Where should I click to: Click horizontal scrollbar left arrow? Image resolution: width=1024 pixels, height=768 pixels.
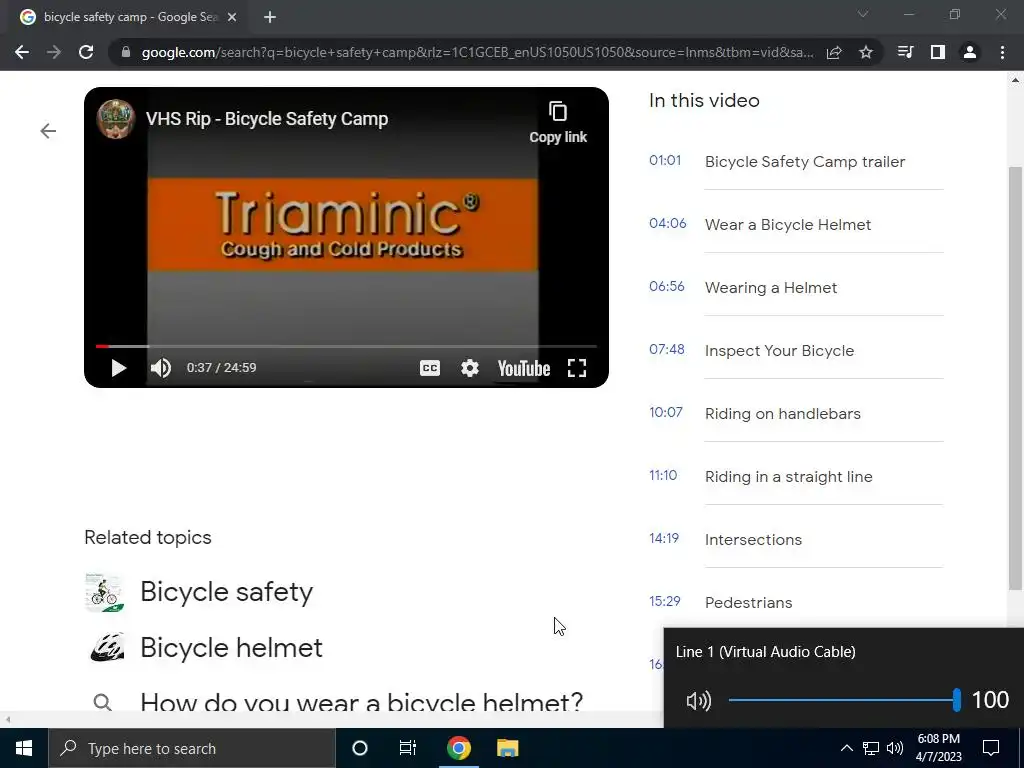pos(7,720)
